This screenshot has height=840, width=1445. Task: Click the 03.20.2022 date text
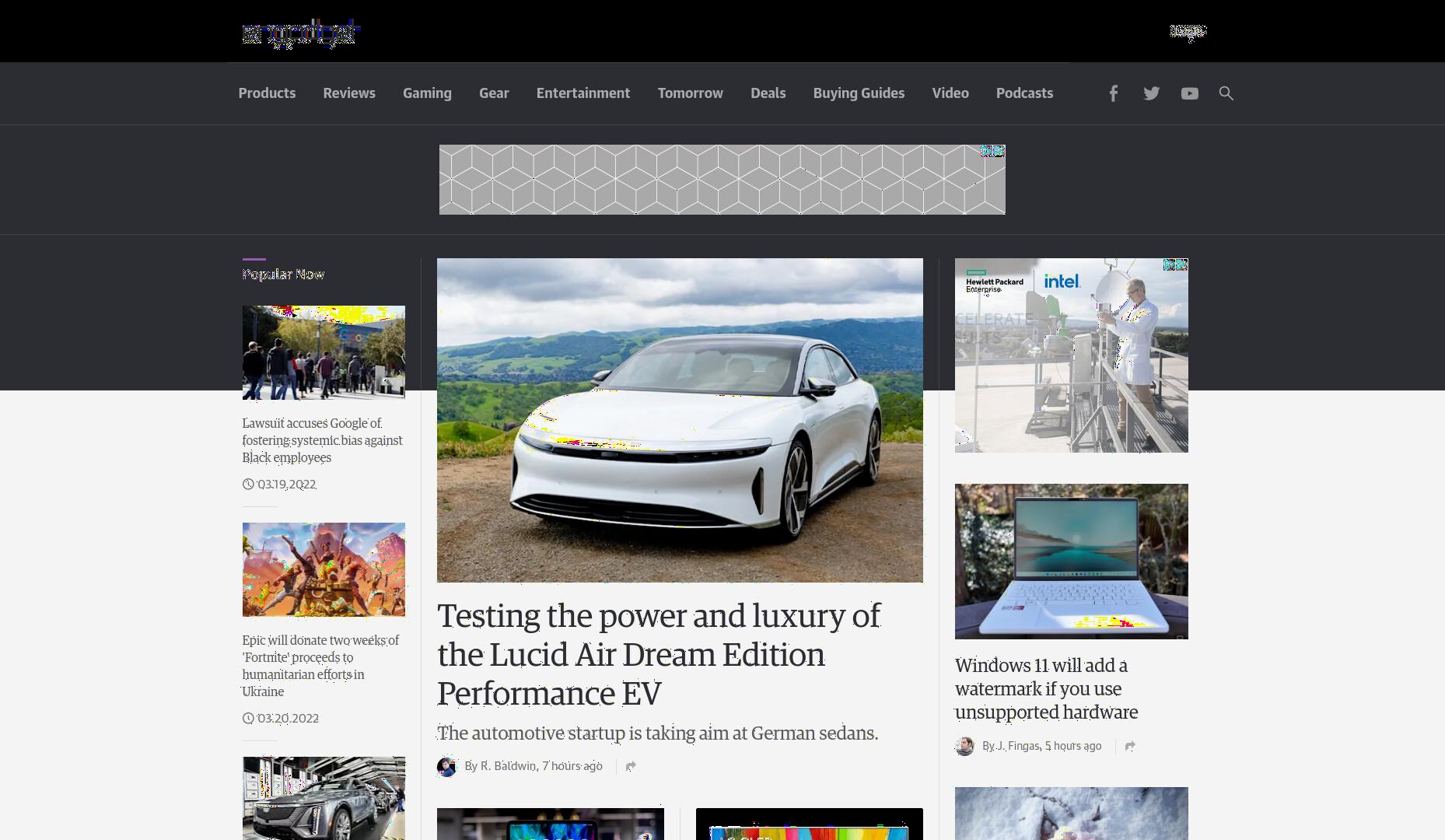tap(288, 718)
